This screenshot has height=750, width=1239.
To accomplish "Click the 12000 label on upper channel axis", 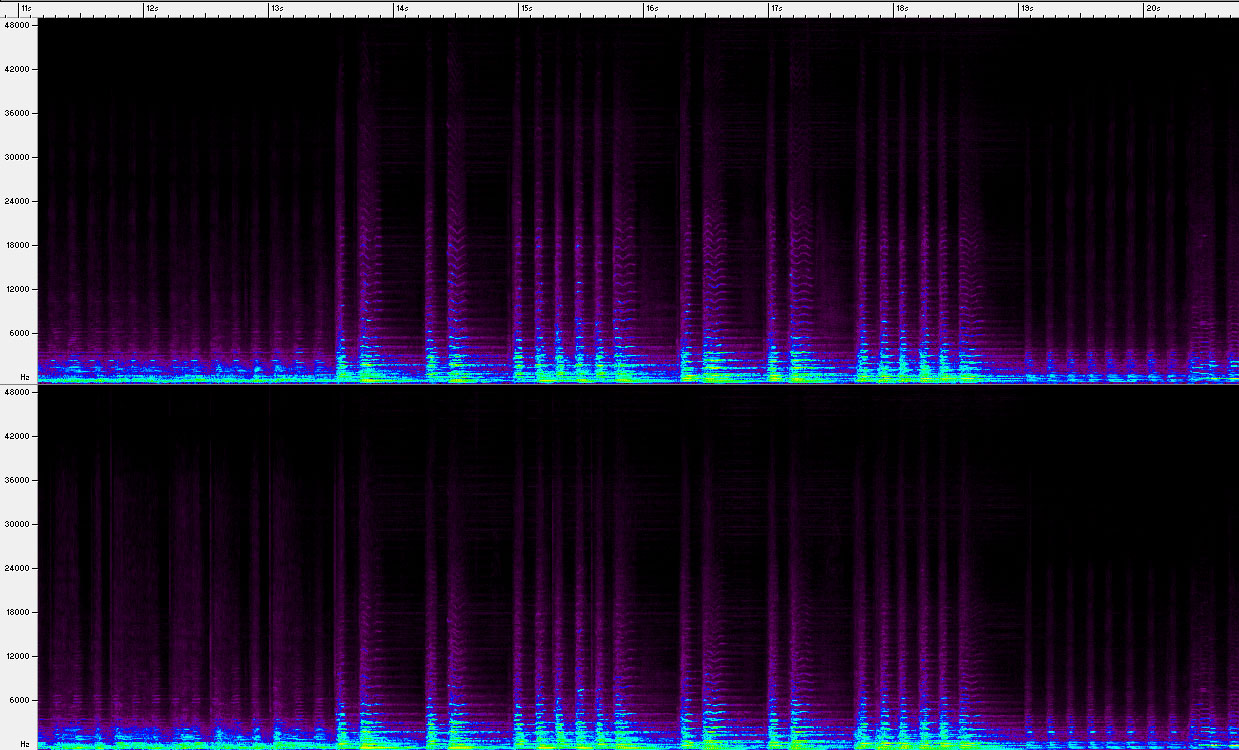I will click(19, 289).
